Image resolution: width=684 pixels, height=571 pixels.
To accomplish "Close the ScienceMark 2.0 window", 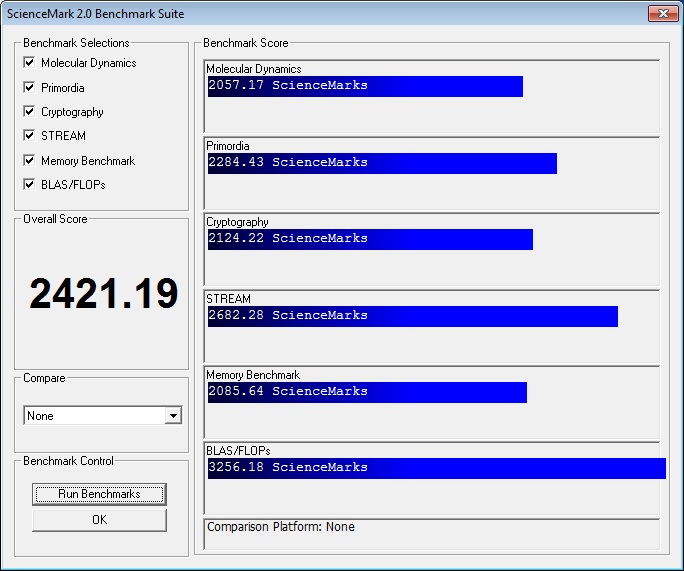I will click(663, 14).
